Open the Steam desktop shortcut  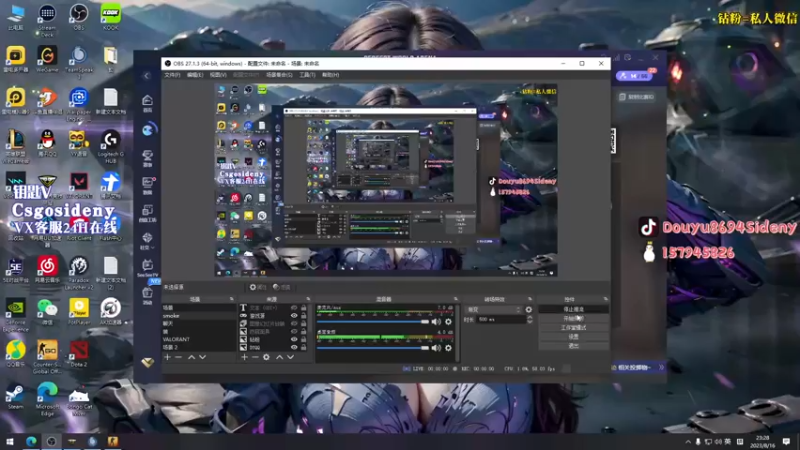pos(15,394)
